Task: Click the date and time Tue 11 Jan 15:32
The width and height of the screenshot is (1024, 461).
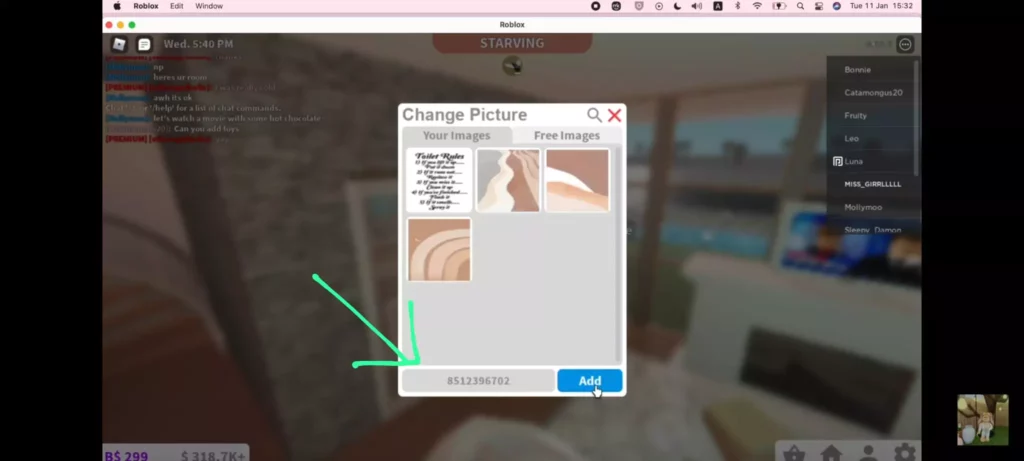Action: (x=882, y=6)
